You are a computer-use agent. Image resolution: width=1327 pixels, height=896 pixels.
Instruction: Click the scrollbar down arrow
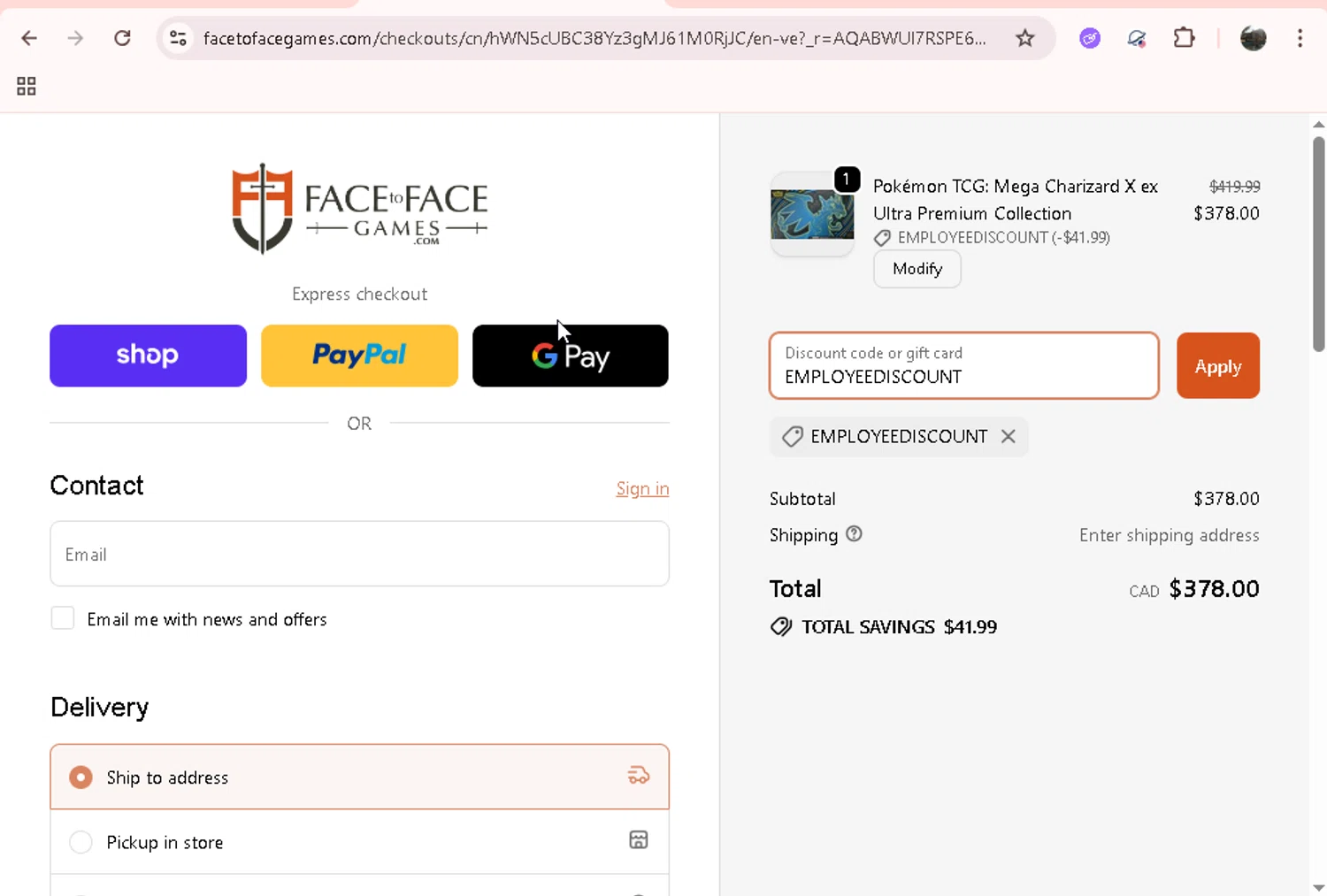click(x=1318, y=887)
